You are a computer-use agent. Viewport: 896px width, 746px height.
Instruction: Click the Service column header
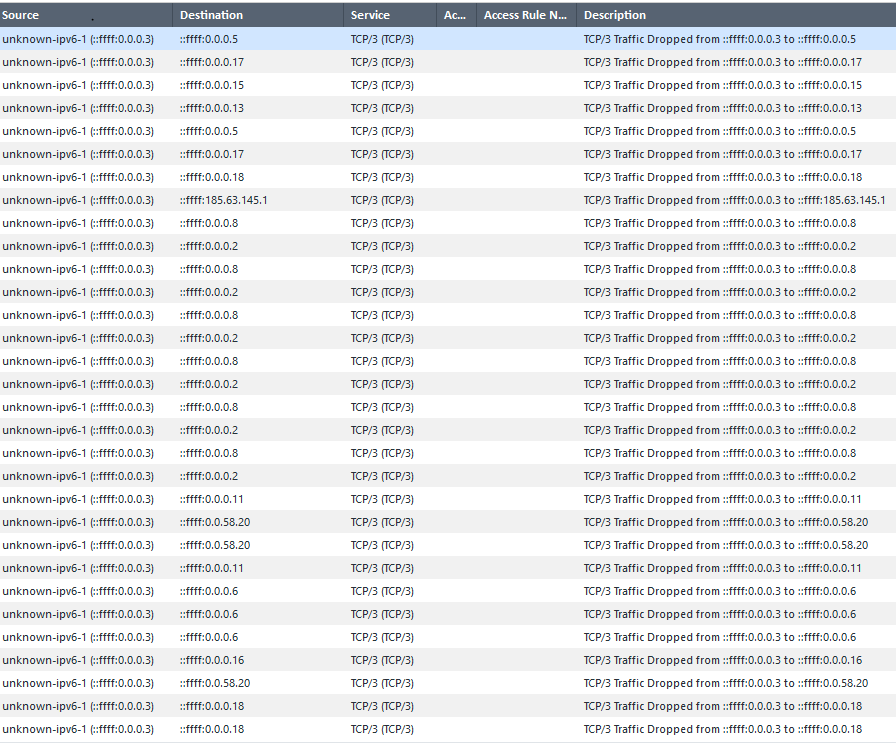pos(390,15)
